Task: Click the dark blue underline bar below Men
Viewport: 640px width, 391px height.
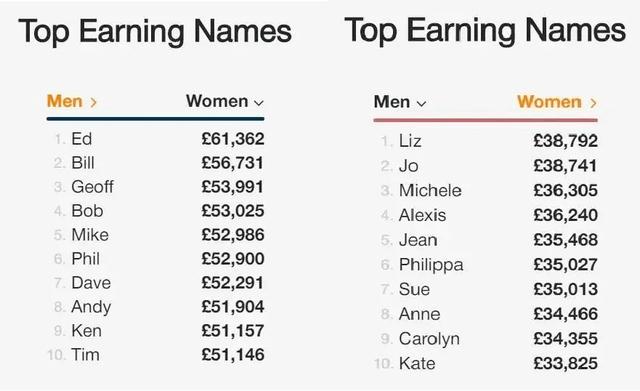Action: coord(156,119)
